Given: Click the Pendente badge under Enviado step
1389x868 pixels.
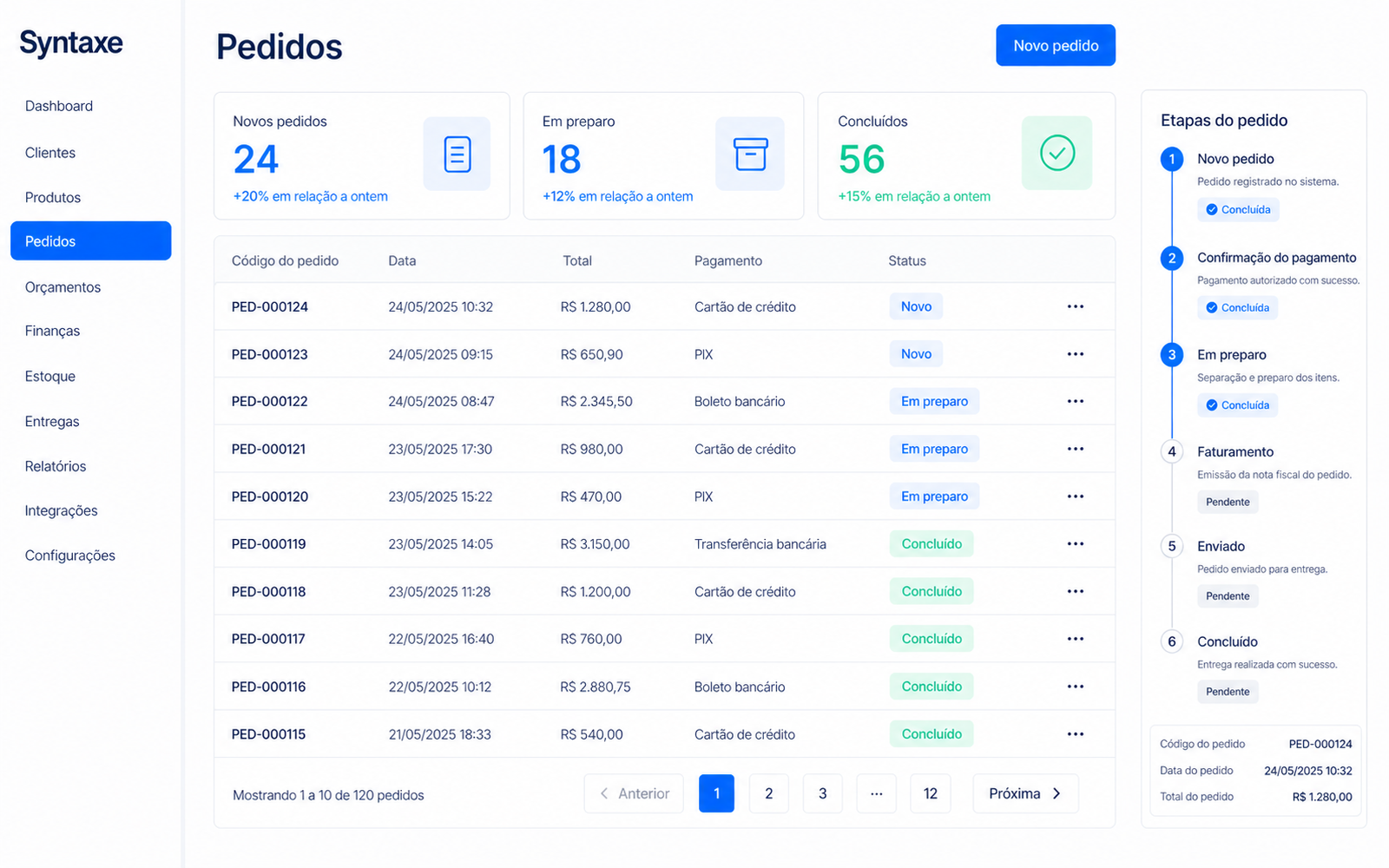Looking at the screenshot, I should coord(1228,595).
